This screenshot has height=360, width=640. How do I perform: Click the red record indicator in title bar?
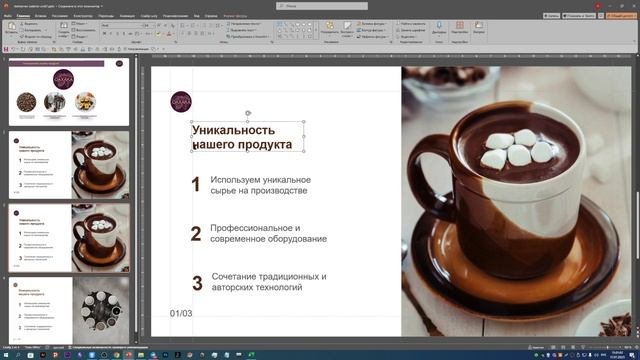click(x=598, y=6)
